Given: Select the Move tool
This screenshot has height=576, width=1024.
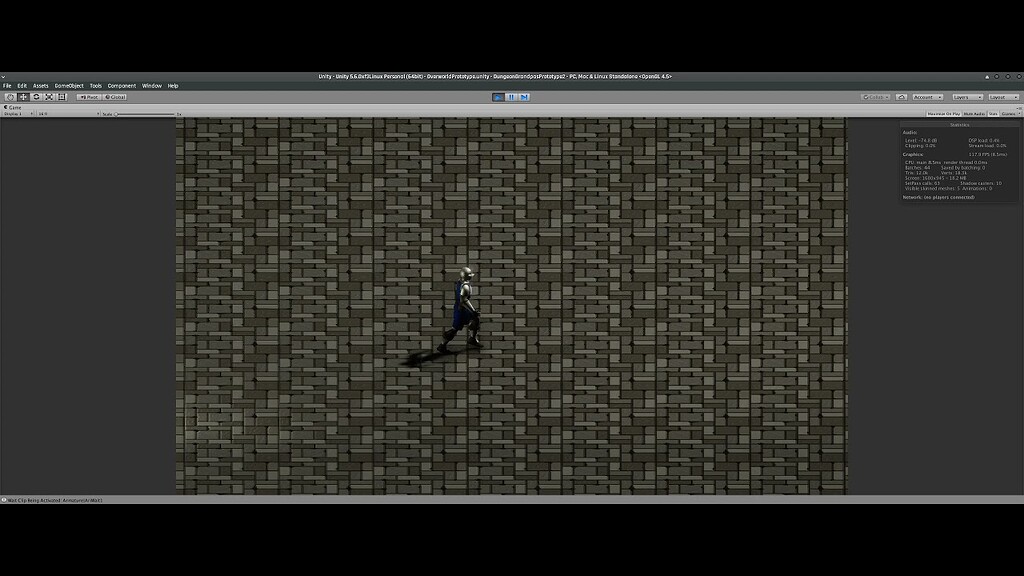Looking at the screenshot, I should pos(22,96).
